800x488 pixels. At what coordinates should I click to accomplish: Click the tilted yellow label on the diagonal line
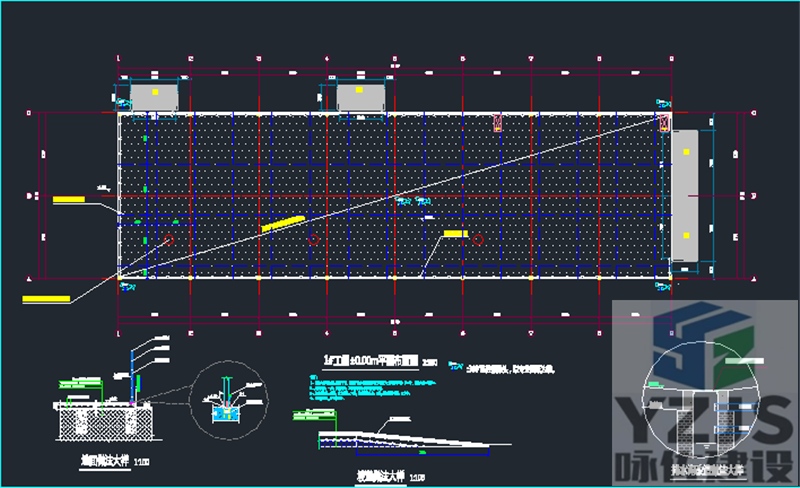pos(281,224)
